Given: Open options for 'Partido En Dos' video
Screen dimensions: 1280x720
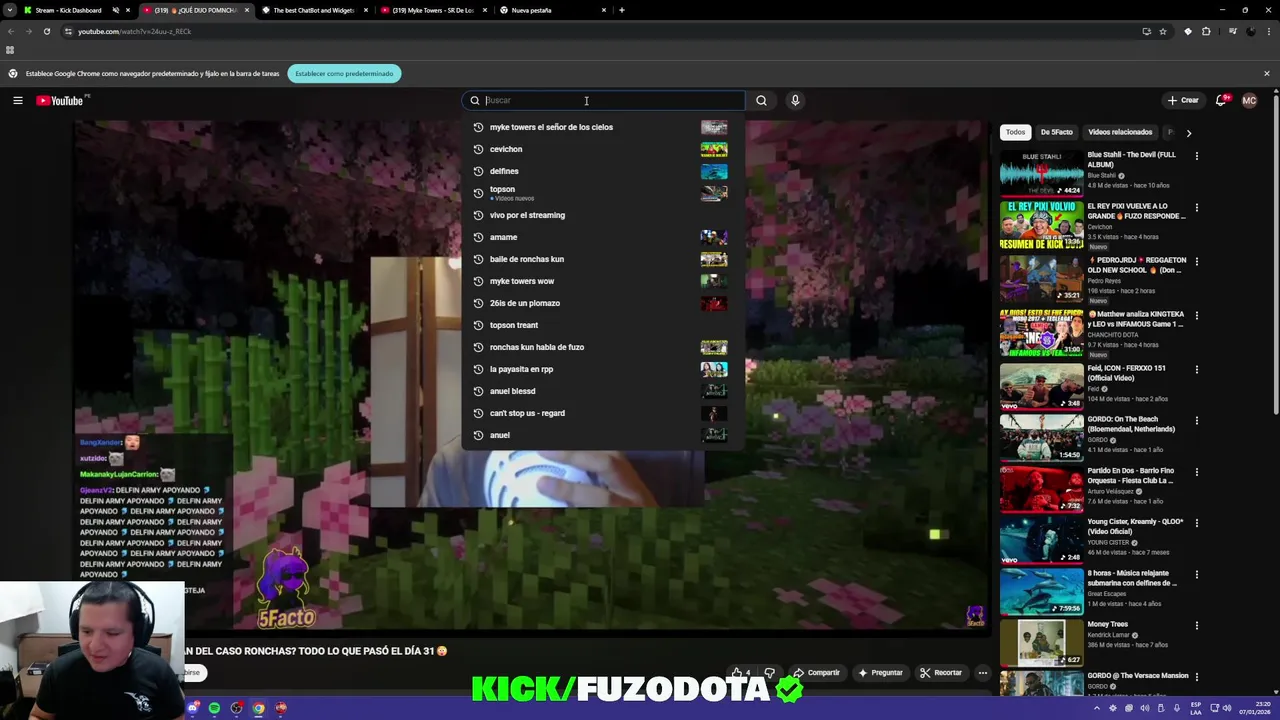Looking at the screenshot, I should click(1196, 472).
